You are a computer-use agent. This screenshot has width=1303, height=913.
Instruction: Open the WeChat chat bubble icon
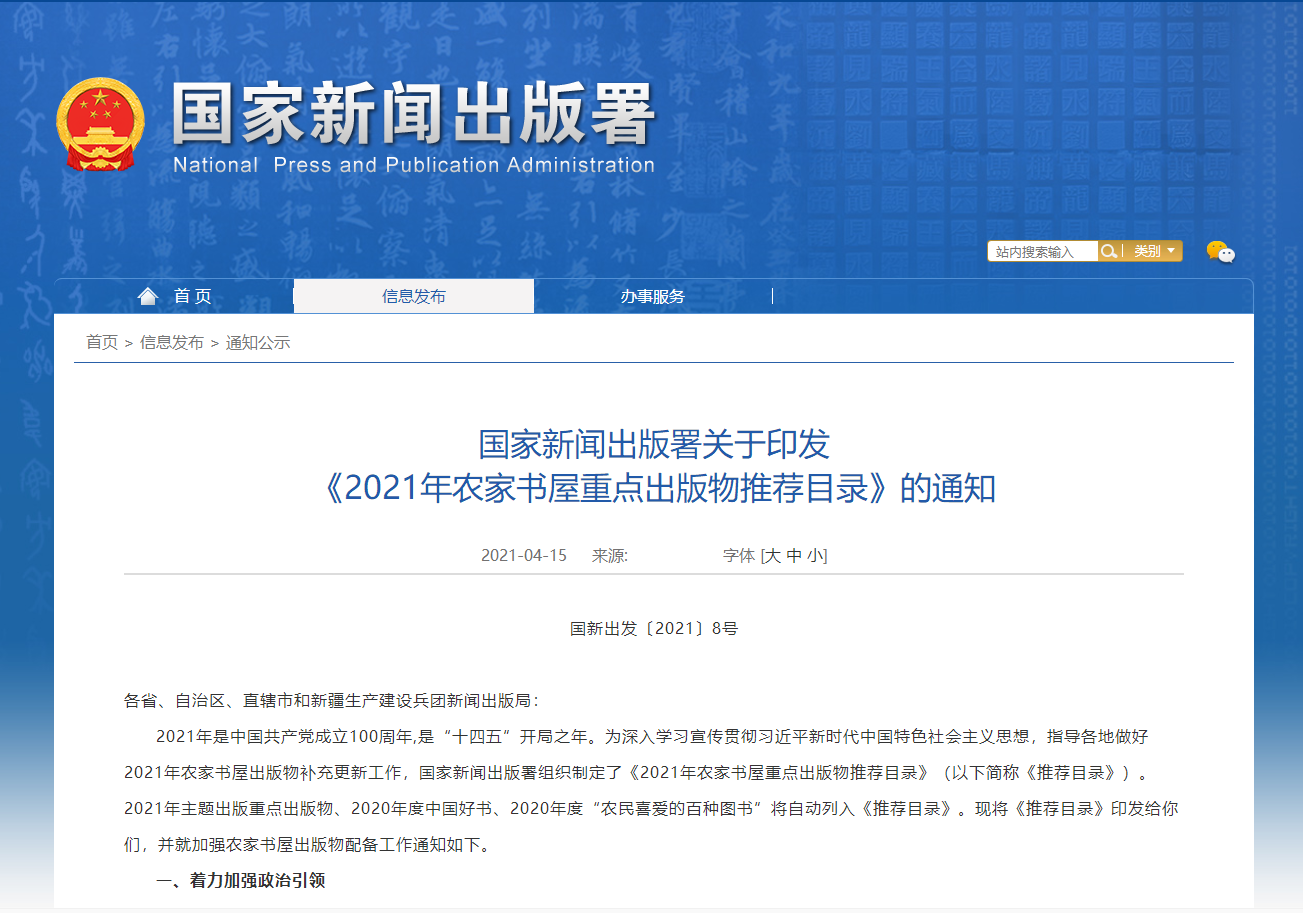coord(1220,252)
